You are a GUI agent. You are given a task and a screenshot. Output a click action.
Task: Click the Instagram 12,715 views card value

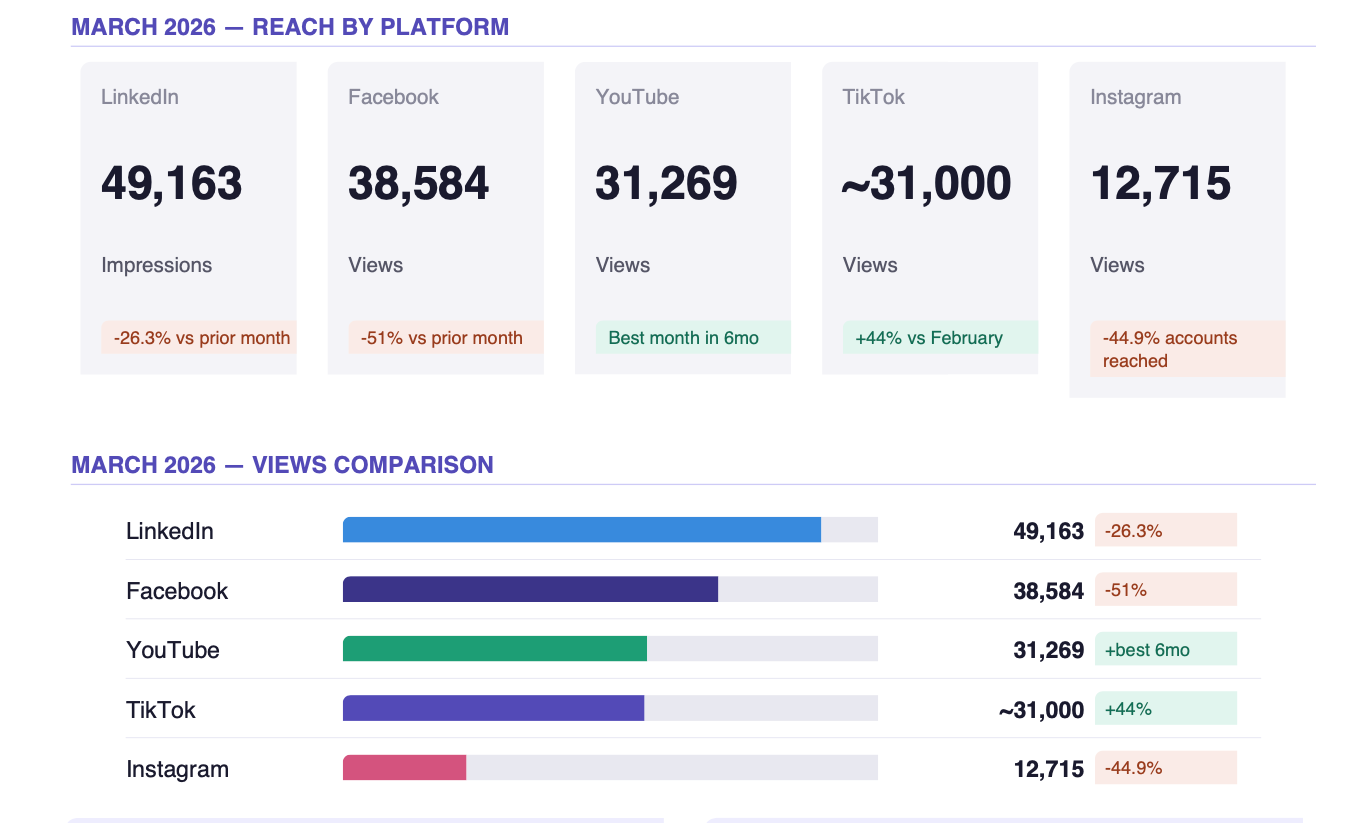(x=1160, y=184)
